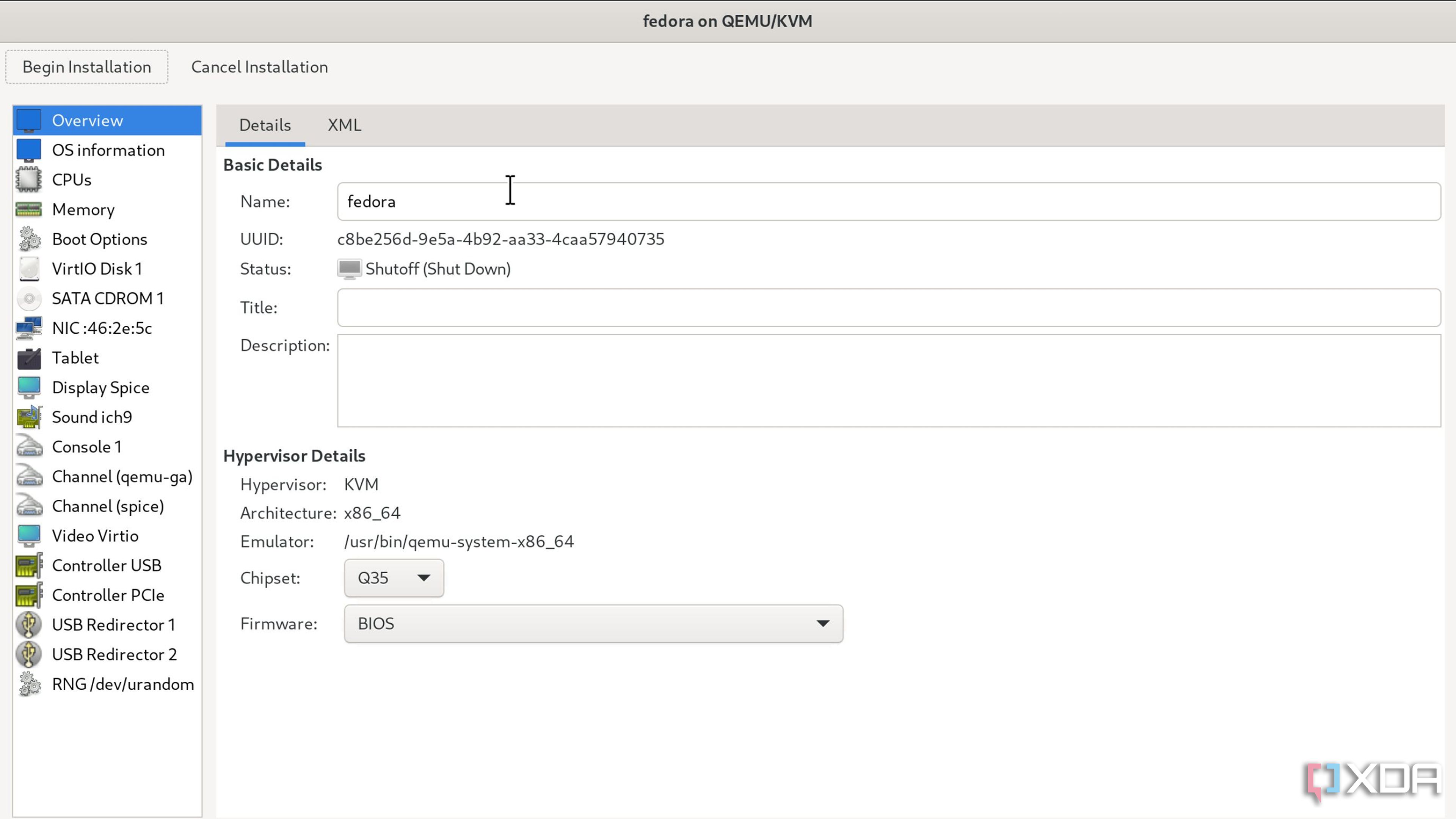Click emulator path /usr/bin/qemu-system-x86_64
The width and height of the screenshot is (1456, 819).
tap(459, 541)
